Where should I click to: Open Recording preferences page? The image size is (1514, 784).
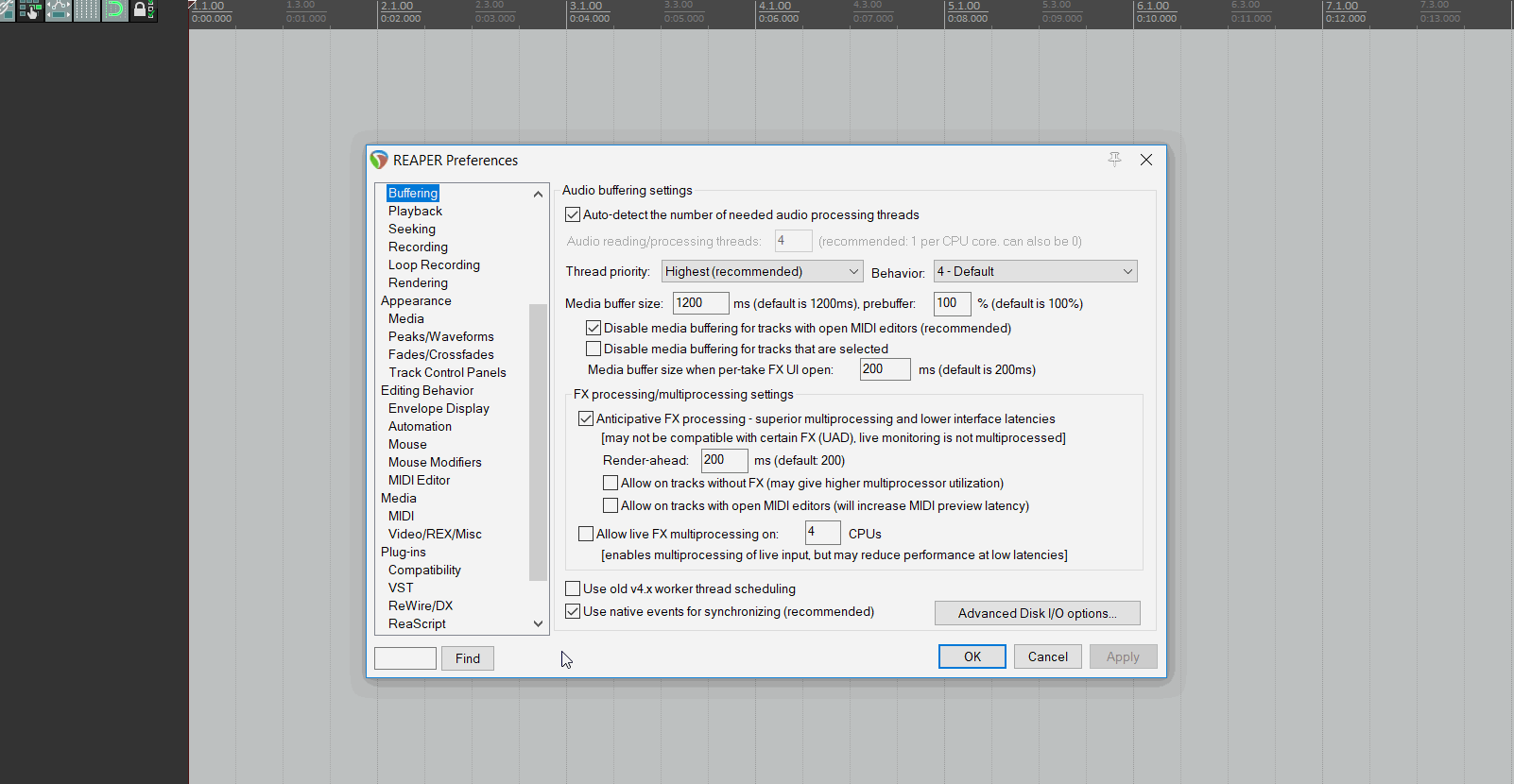pyautogui.click(x=418, y=247)
